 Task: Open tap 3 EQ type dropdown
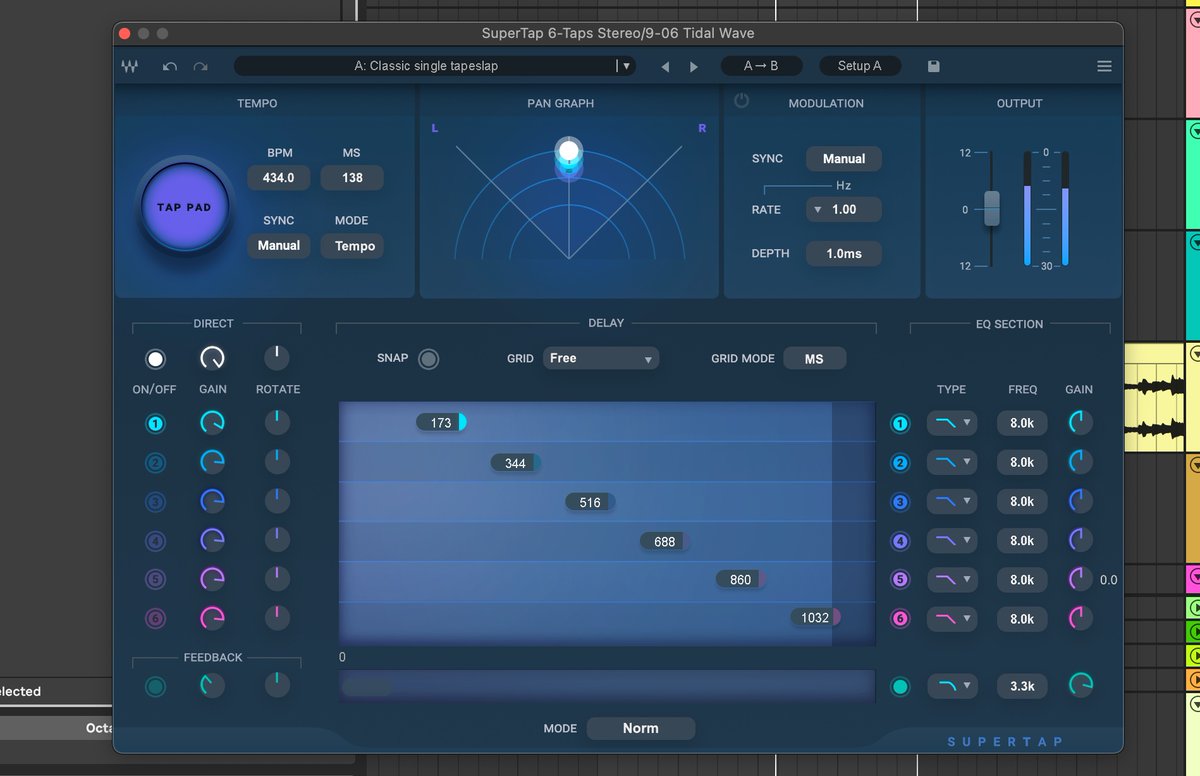coord(952,501)
